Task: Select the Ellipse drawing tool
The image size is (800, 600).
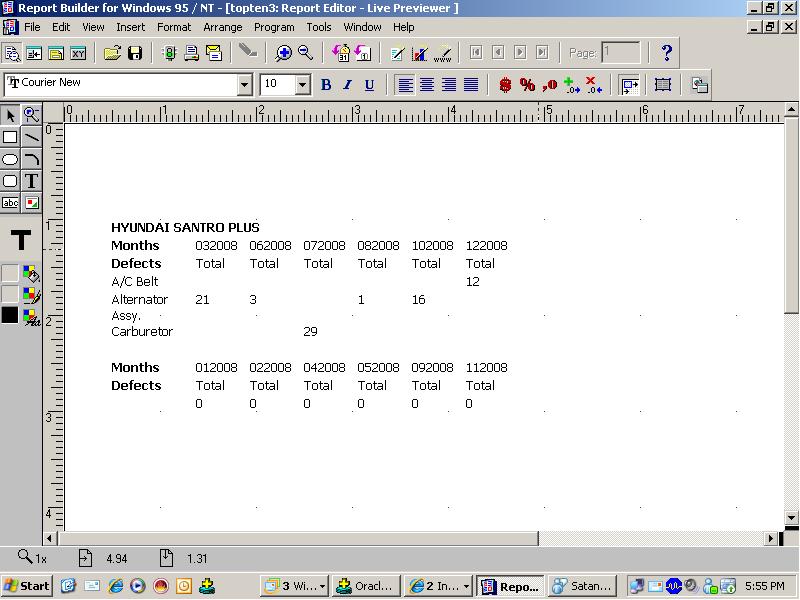Action: click(10, 159)
